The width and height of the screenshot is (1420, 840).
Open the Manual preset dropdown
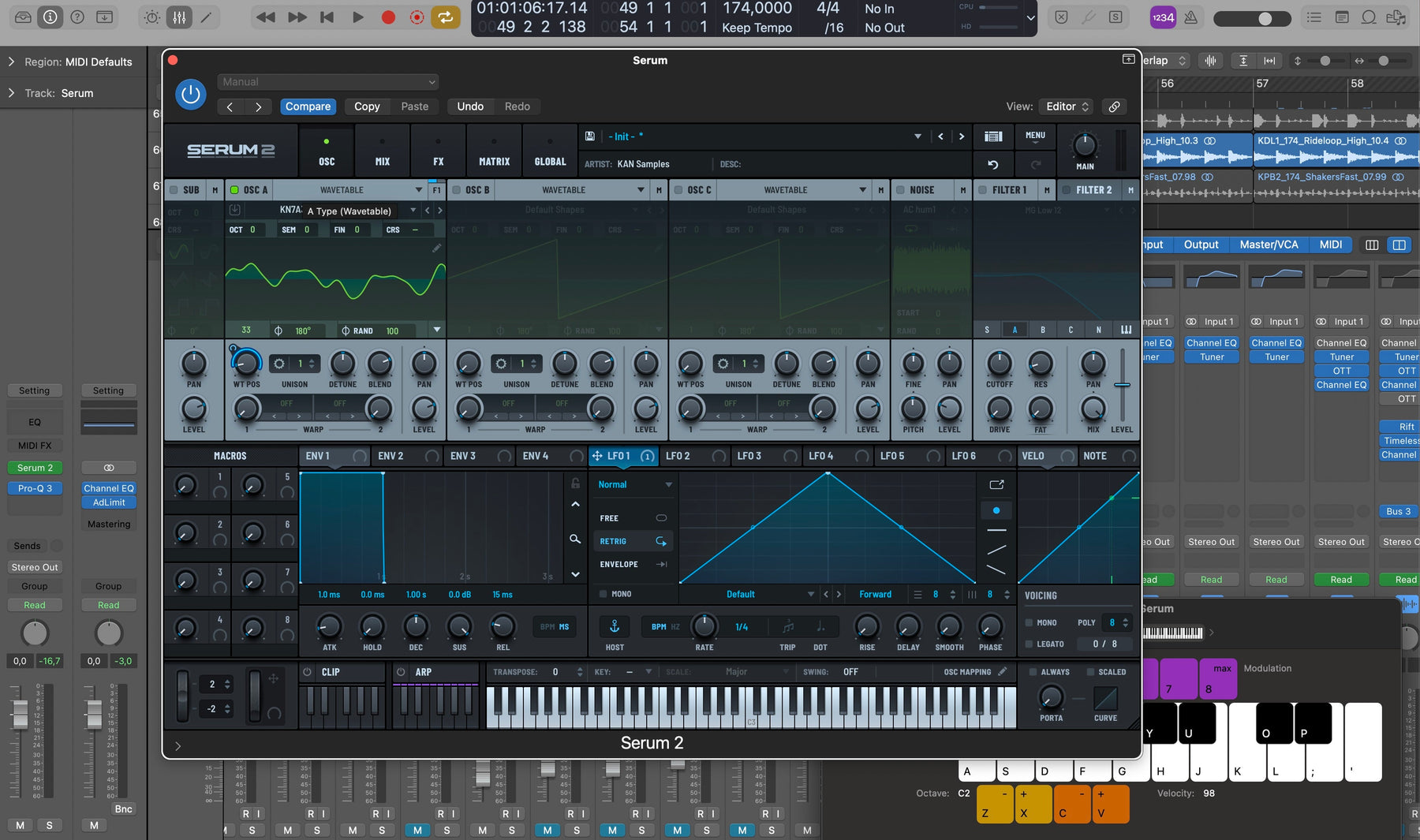pyautogui.click(x=327, y=82)
